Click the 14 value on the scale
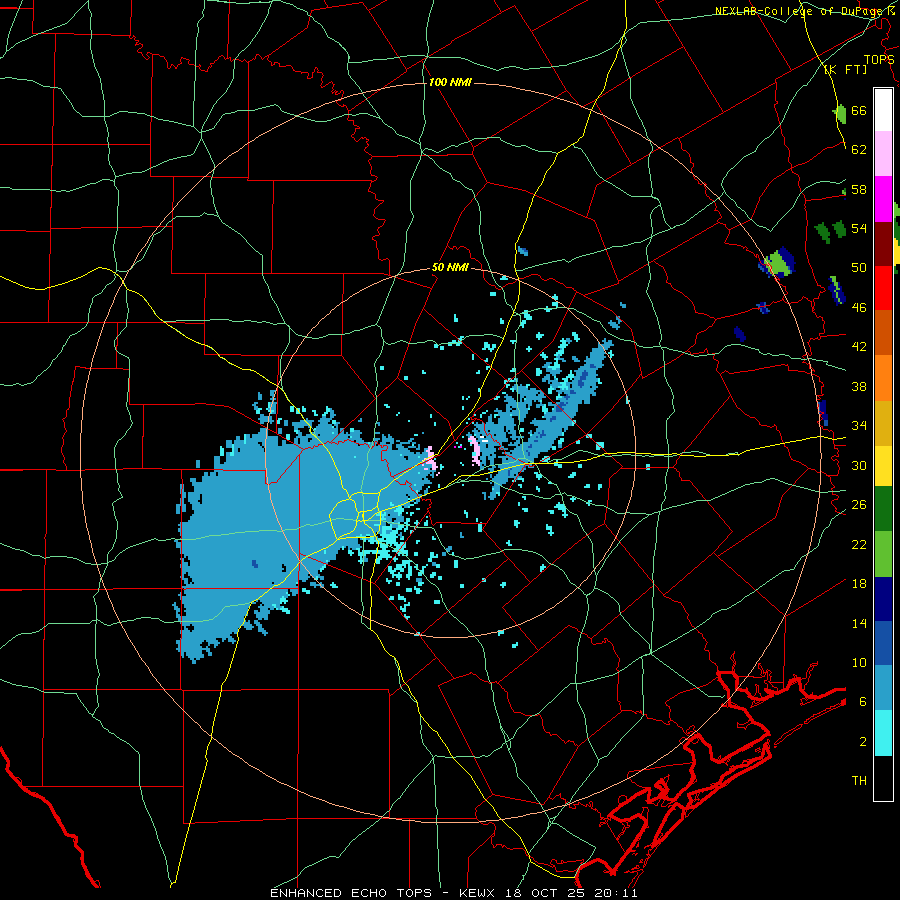Image resolution: width=900 pixels, height=900 pixels. (859, 623)
